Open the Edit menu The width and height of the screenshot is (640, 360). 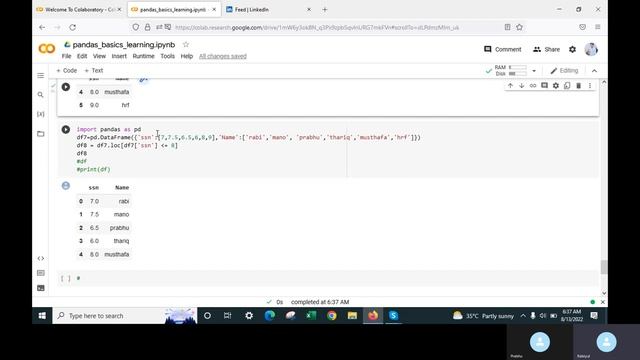tap(82, 56)
